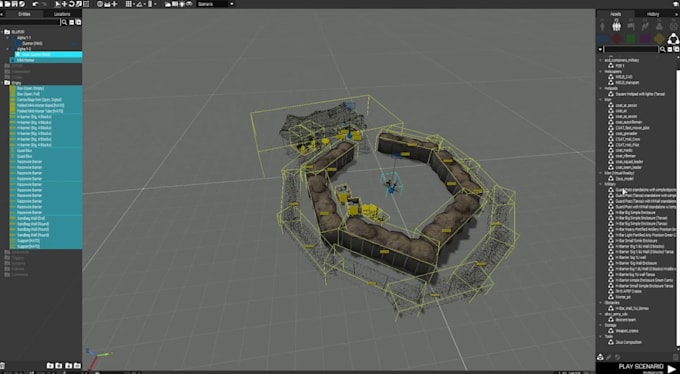The height and width of the screenshot is (374, 680).
Task: Select the translation (move) widget
Action: [x=64, y=4]
